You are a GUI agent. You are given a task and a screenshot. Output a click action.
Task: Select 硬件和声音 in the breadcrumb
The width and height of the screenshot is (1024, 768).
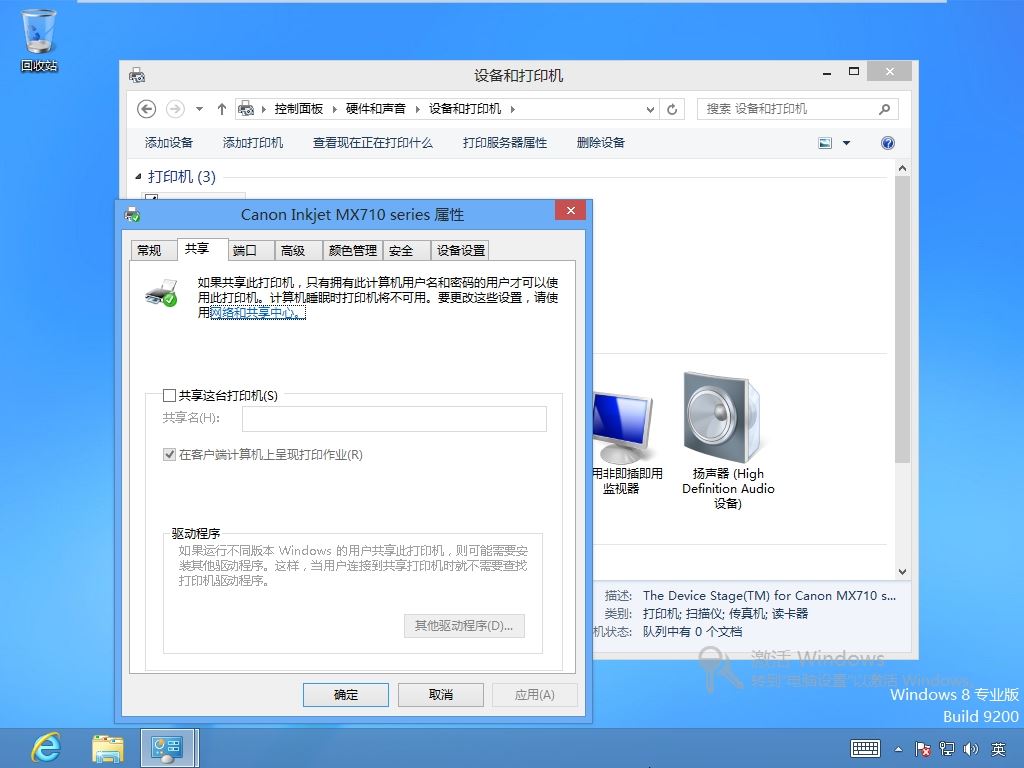(376, 109)
